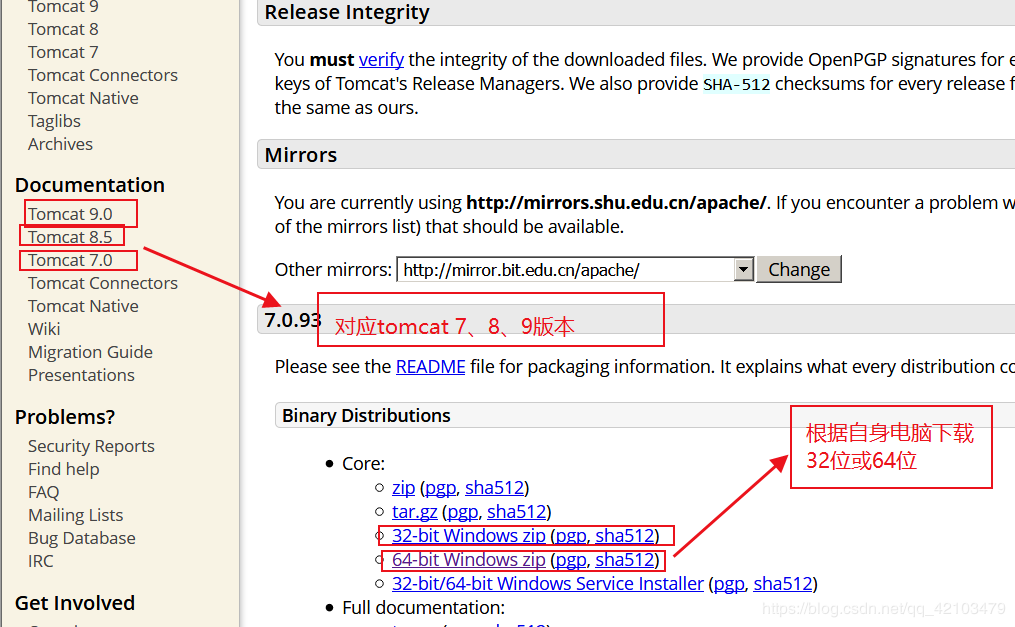Open the FAQ page
This screenshot has height=627, width=1015.
[x=43, y=492]
